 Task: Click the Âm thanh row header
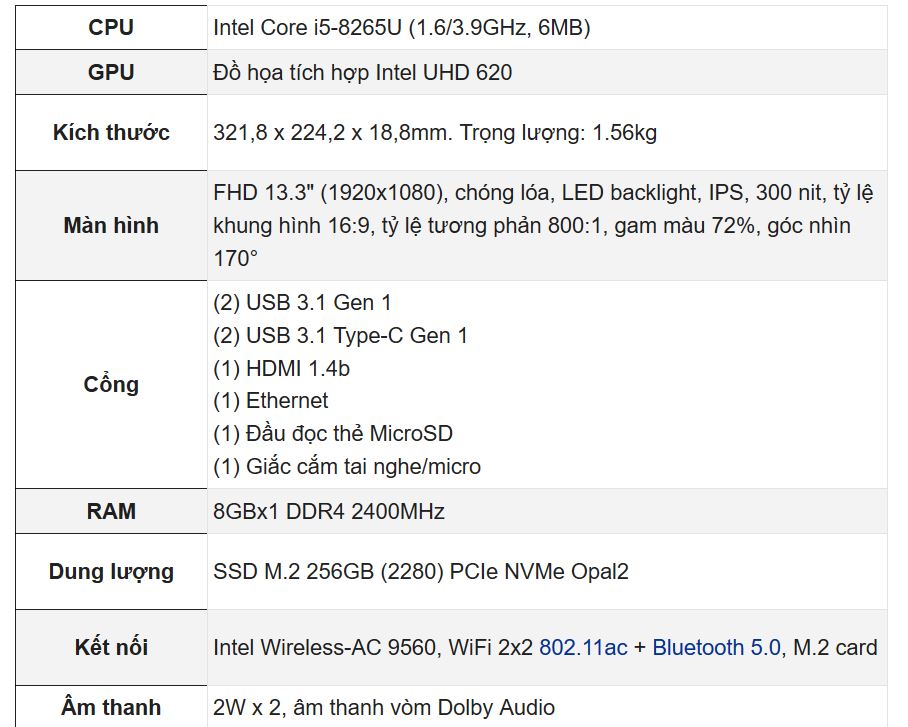(111, 708)
